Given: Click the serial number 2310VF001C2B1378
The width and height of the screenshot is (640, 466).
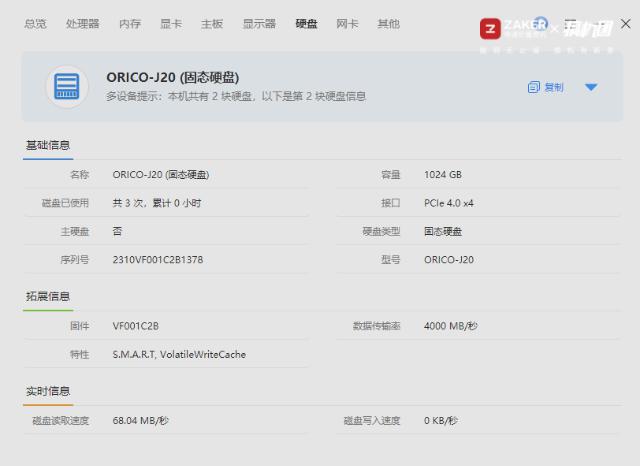Looking at the screenshot, I should pos(158,260).
